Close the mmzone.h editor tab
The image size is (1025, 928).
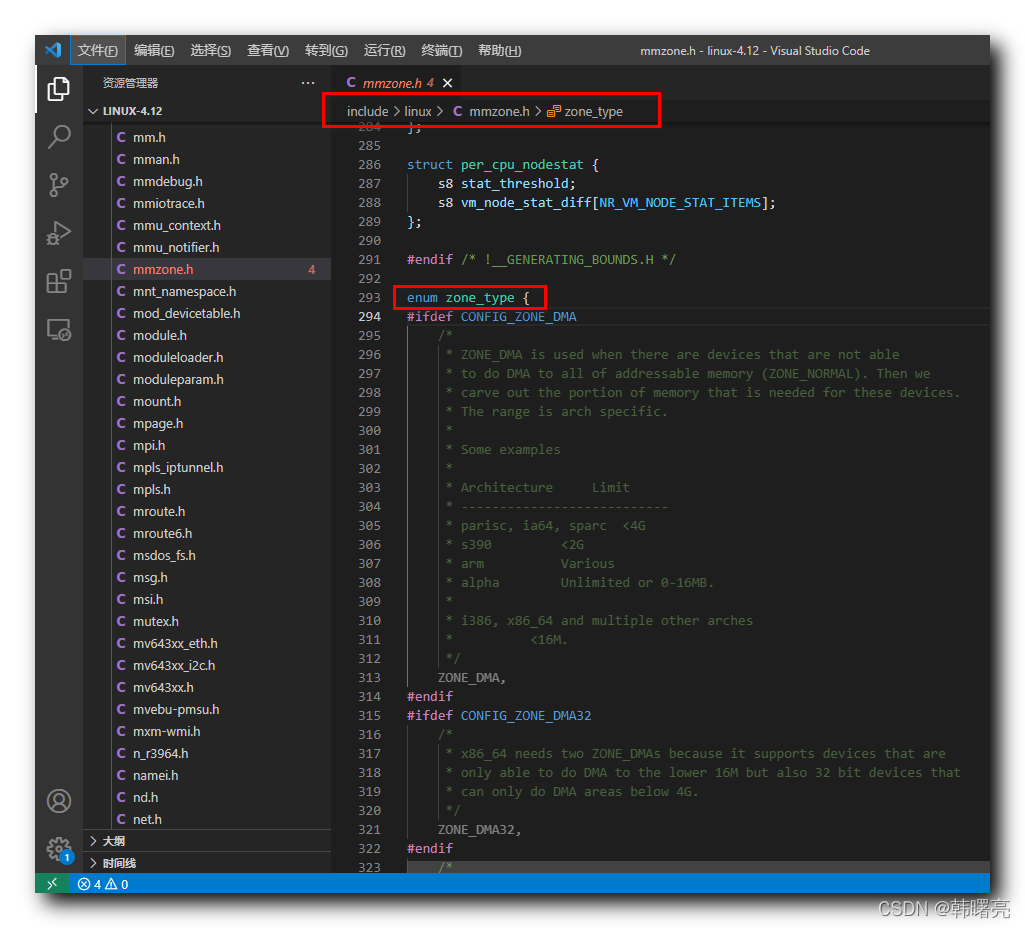[x=448, y=83]
